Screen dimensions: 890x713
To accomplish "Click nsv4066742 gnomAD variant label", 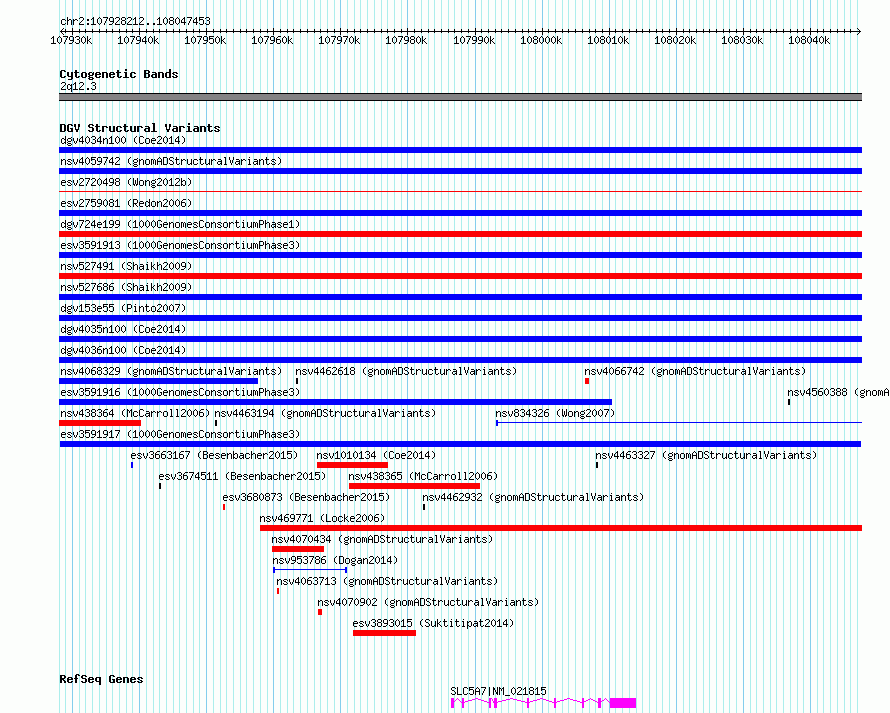I will tap(695, 371).
